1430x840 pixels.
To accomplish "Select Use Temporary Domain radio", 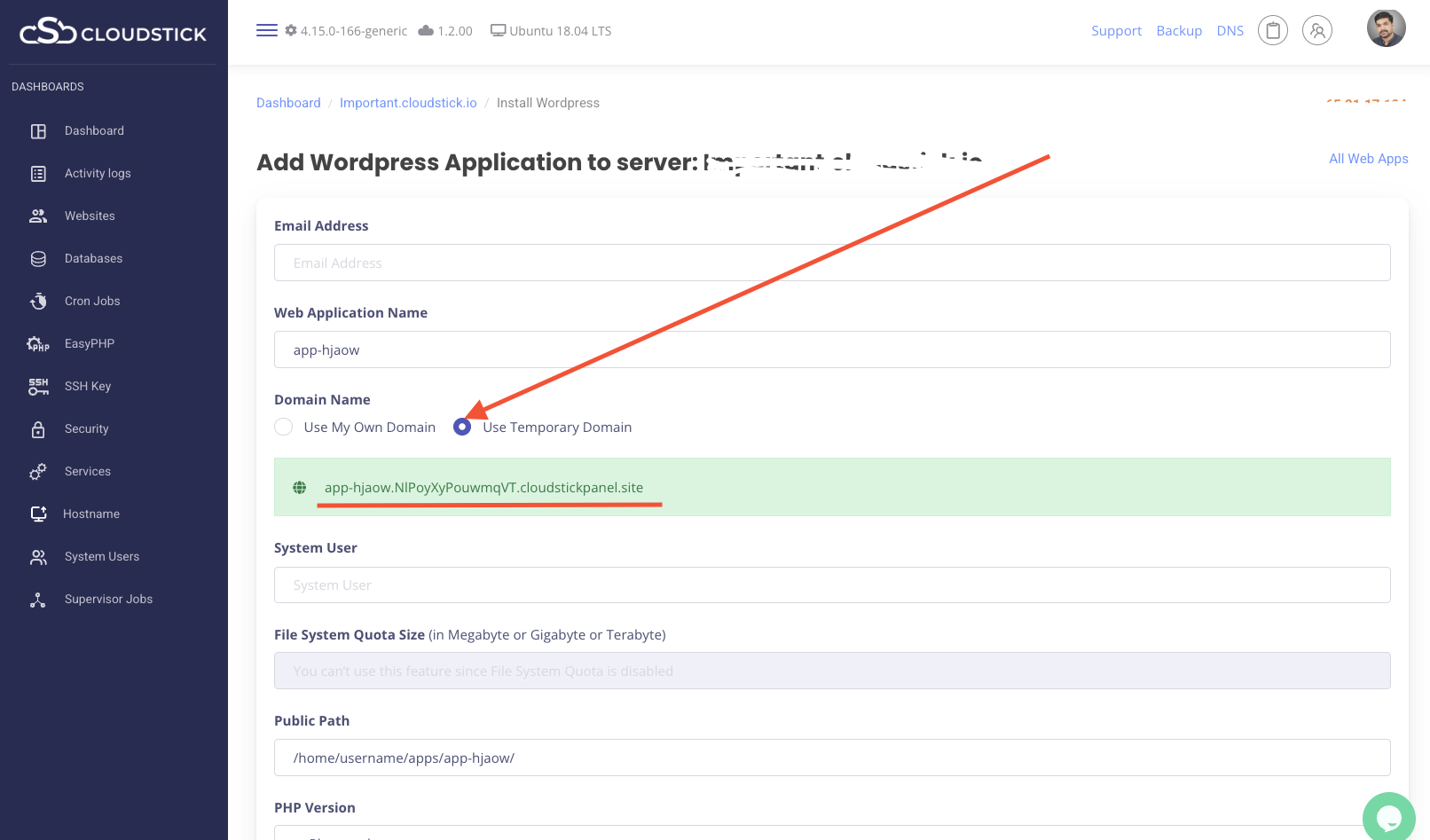I will tap(462, 428).
